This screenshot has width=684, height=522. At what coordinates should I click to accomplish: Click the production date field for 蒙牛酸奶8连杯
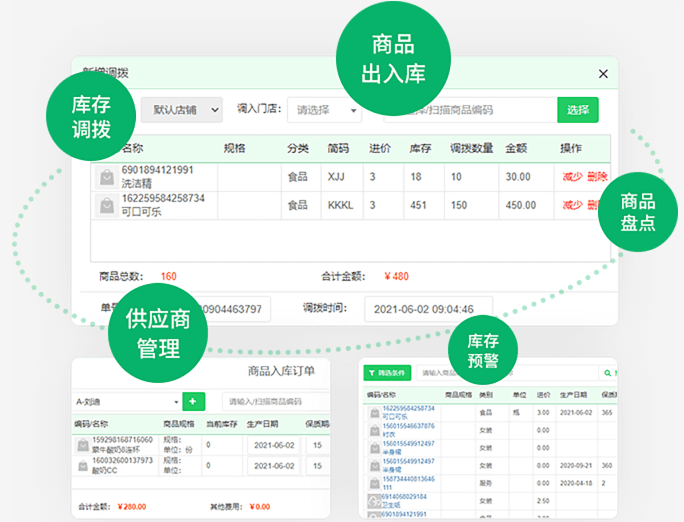[x=273, y=444]
